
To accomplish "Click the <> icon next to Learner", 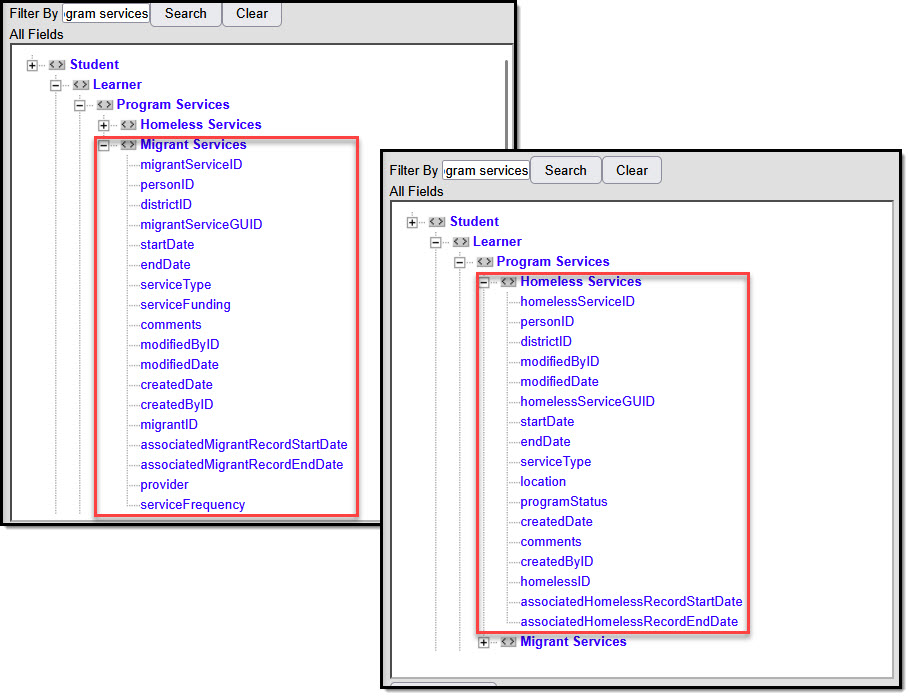I will click(x=82, y=85).
